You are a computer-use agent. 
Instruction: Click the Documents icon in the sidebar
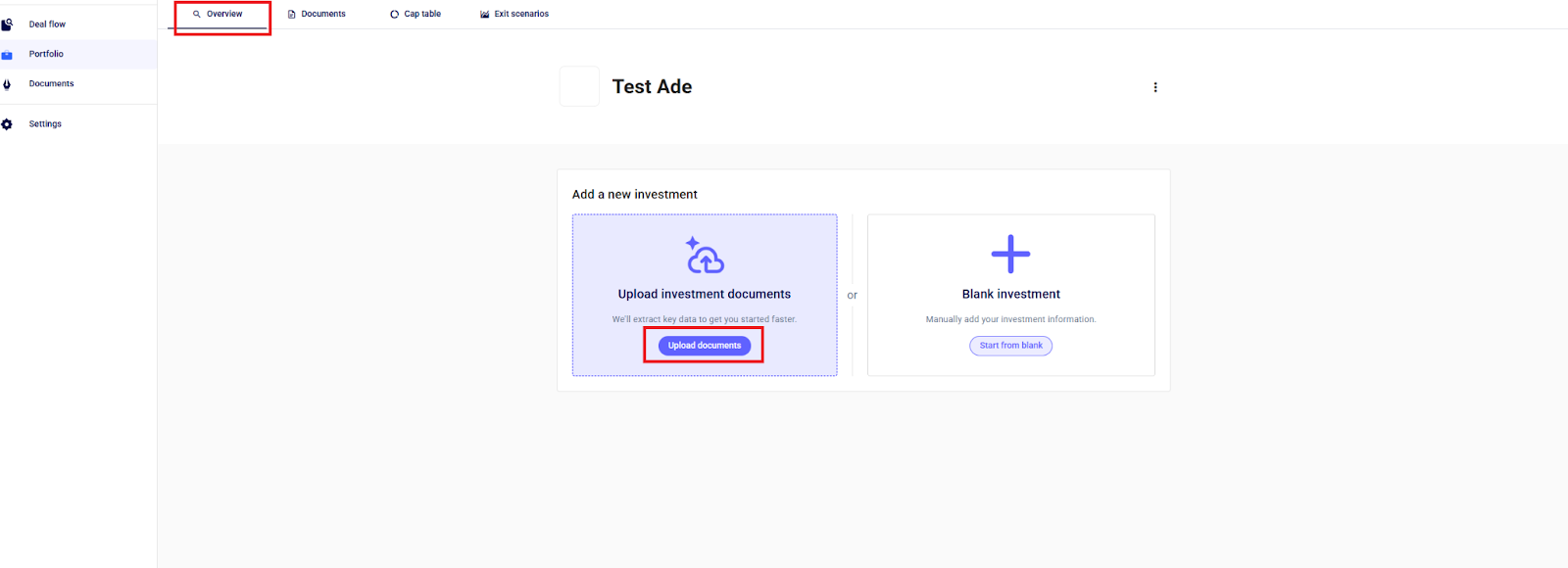[7, 84]
